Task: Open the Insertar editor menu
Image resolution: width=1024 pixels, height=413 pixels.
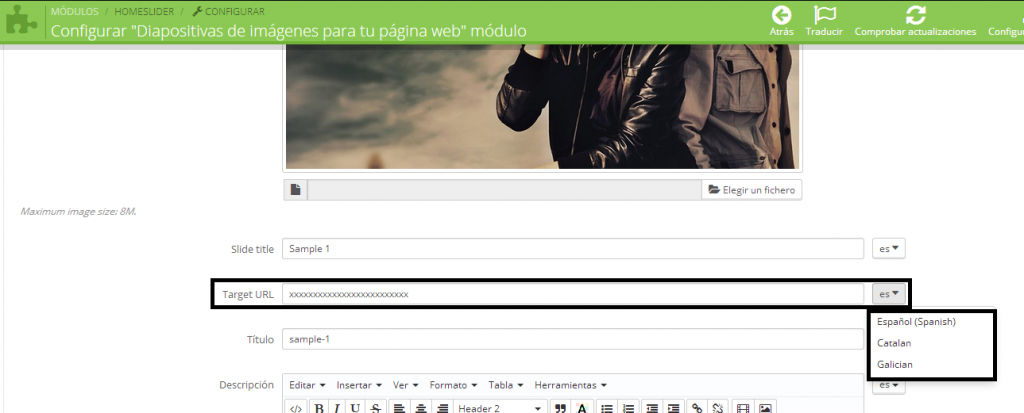Action: pyautogui.click(x=359, y=385)
